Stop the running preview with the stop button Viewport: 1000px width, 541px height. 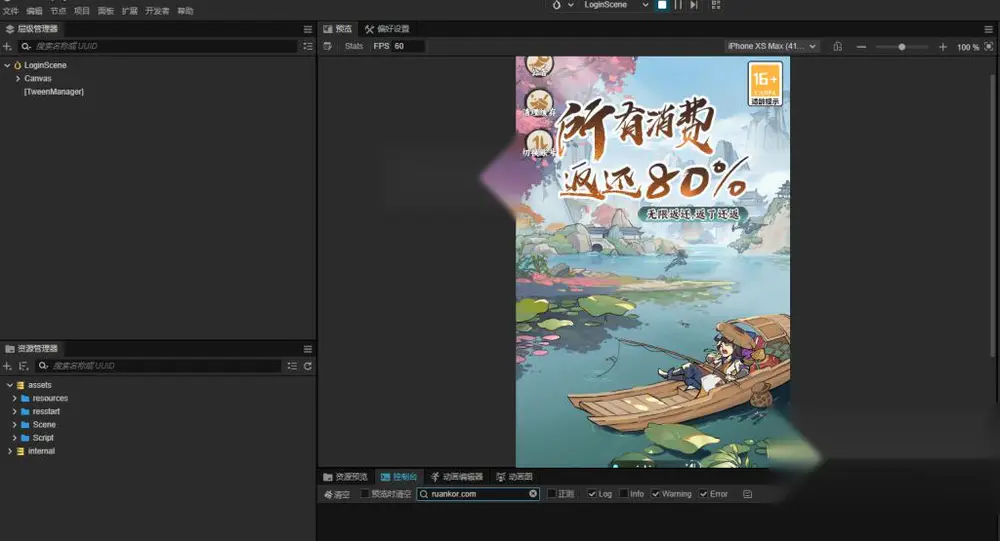tap(662, 5)
